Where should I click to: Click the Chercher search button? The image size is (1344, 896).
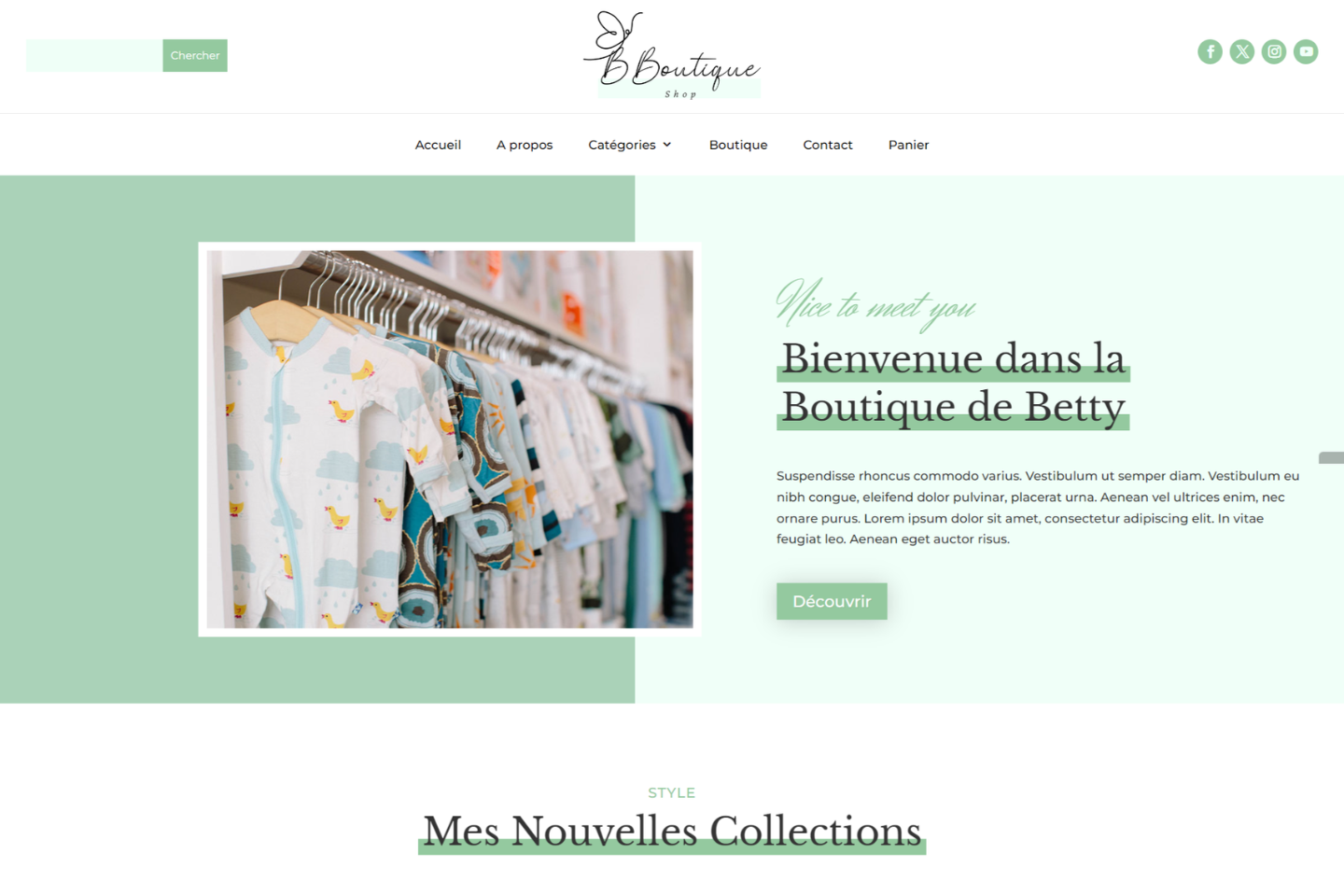click(x=195, y=55)
